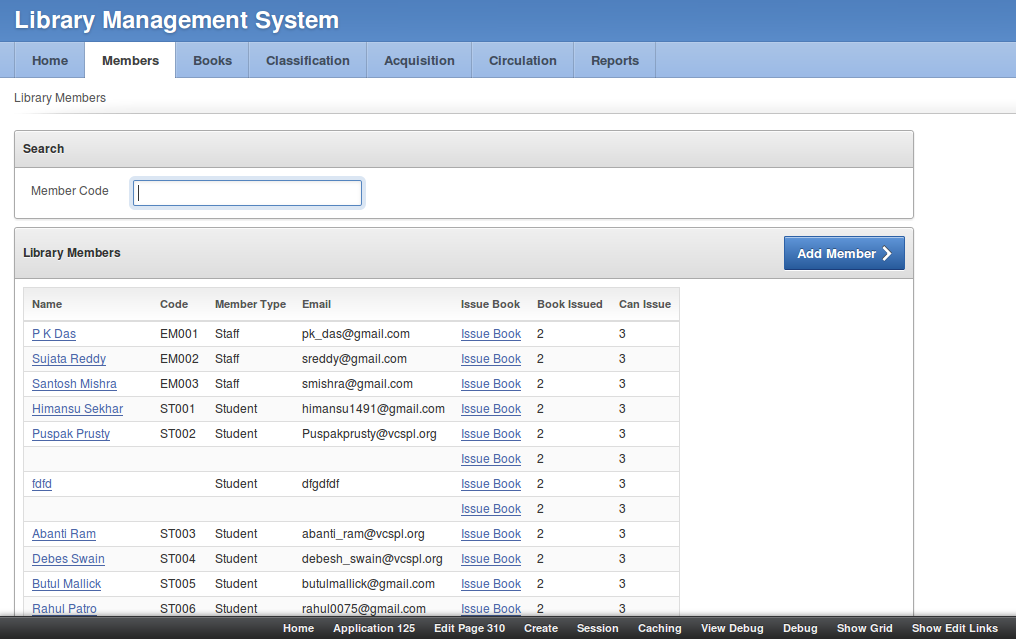Focus the Member Code search field
This screenshot has height=639, width=1016.
click(x=247, y=193)
